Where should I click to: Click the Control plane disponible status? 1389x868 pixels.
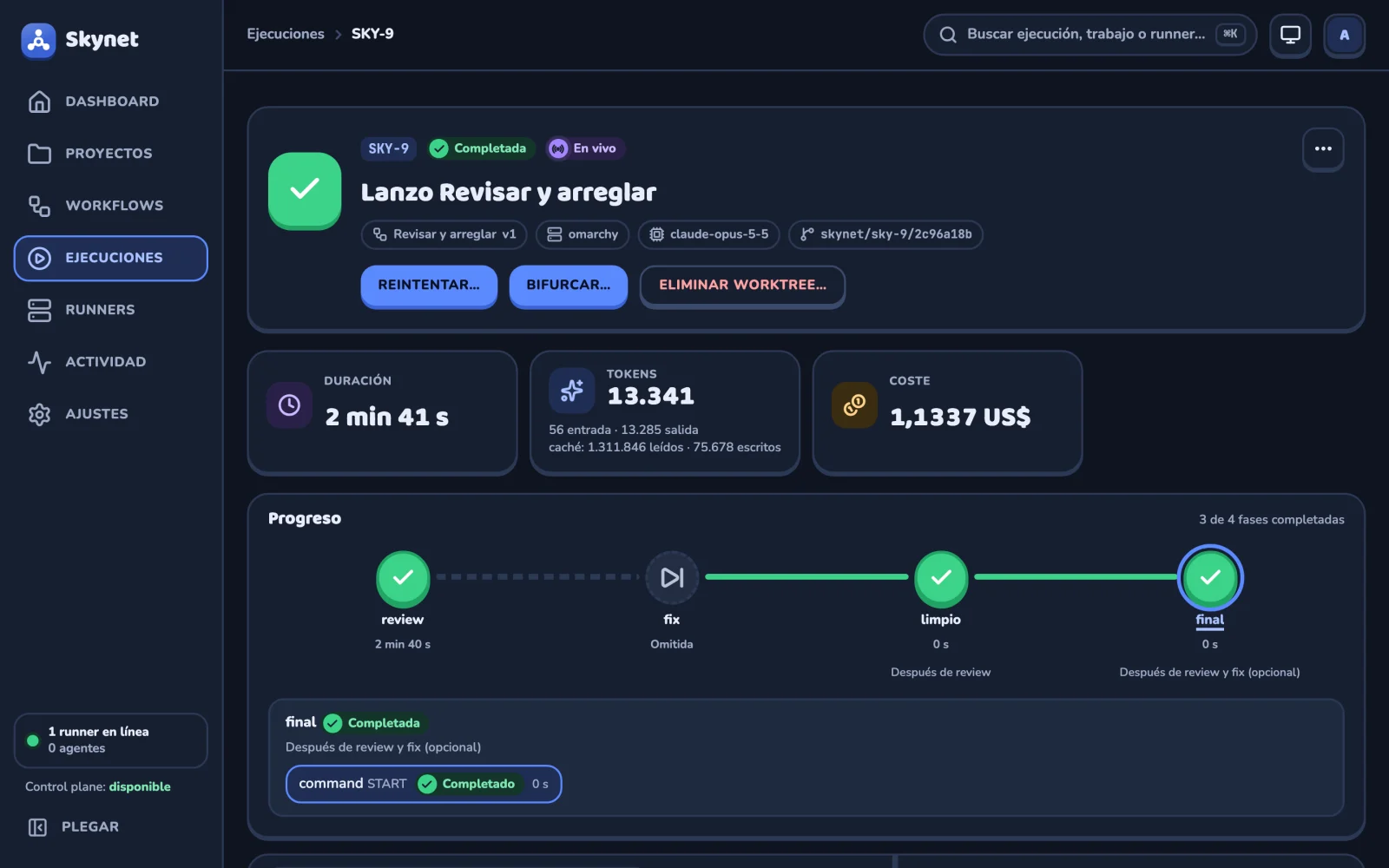pyautogui.click(x=98, y=787)
